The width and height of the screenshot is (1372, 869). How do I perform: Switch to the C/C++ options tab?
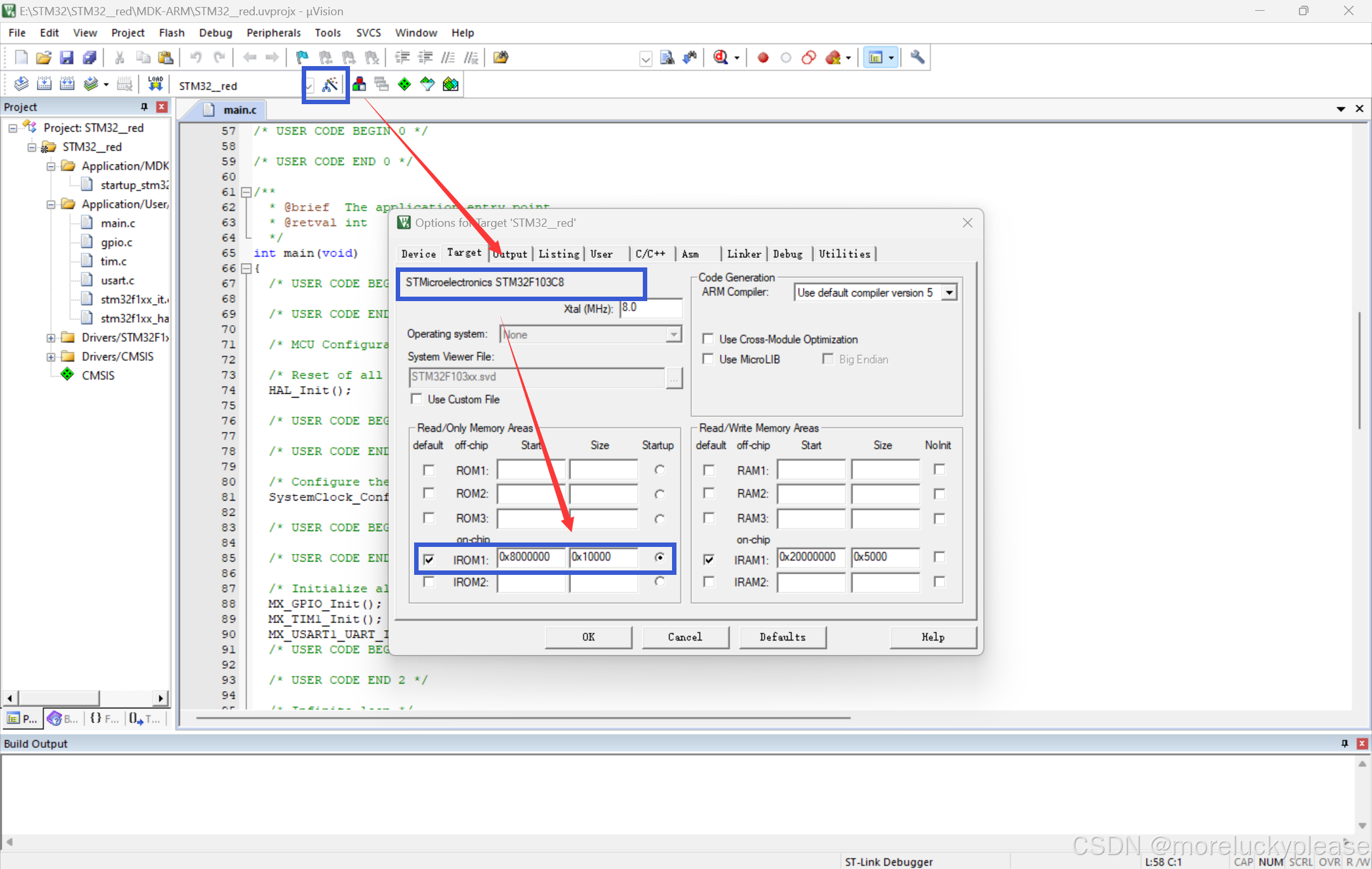tap(650, 254)
